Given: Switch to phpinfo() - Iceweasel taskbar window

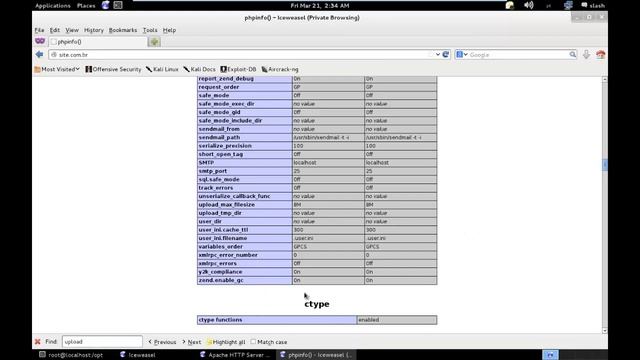Looking at the screenshot, I should [x=316, y=355].
